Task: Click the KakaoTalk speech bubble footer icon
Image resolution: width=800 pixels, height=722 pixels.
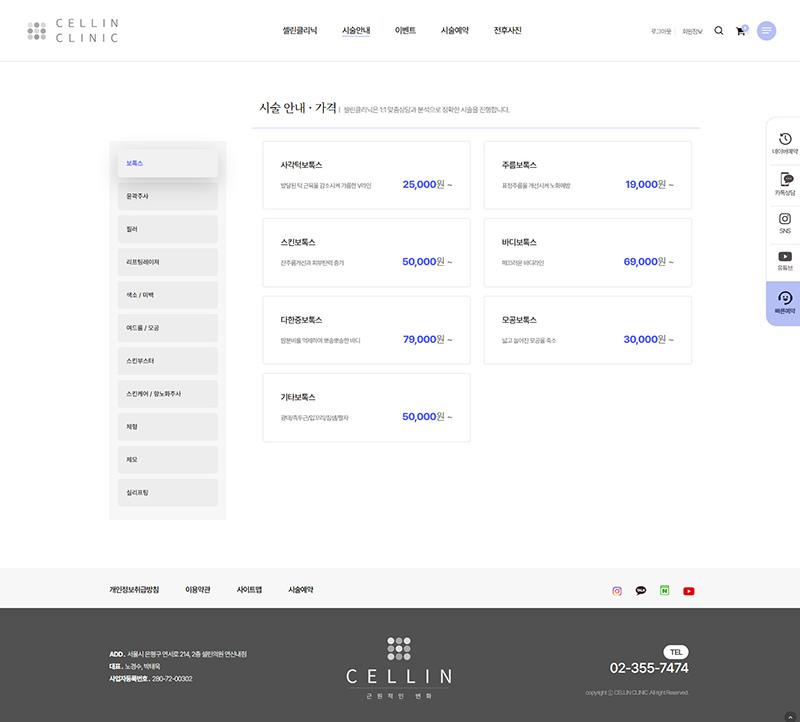Action: (x=641, y=590)
